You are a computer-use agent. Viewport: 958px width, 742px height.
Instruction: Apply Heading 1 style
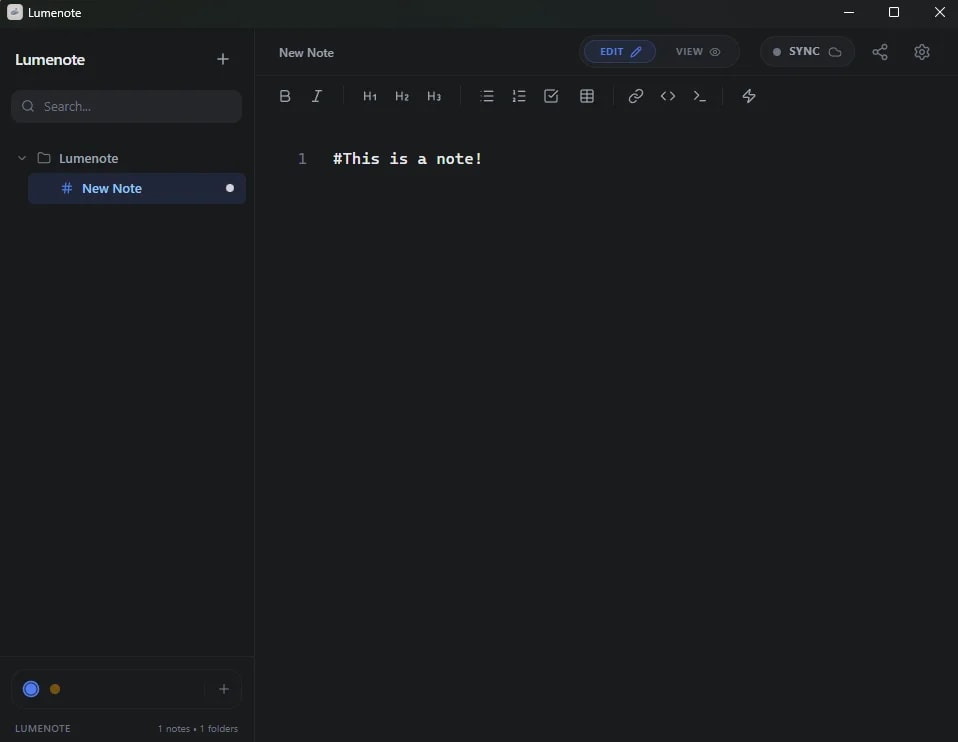pos(370,95)
